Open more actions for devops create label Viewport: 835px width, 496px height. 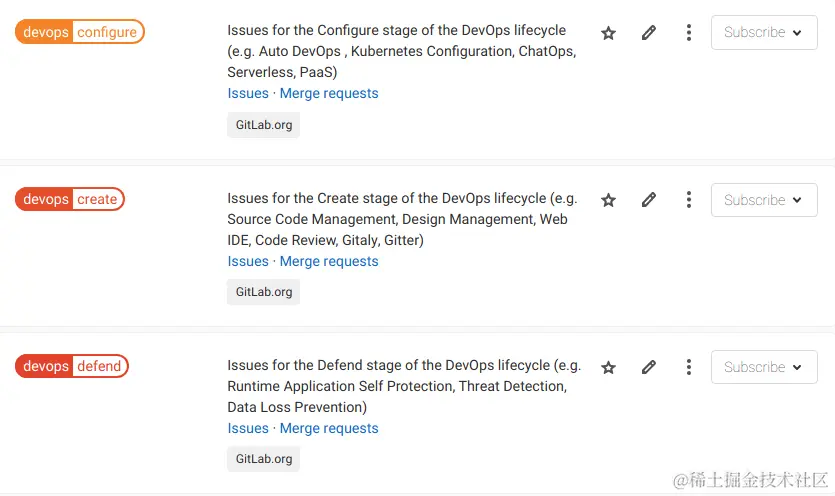[689, 200]
